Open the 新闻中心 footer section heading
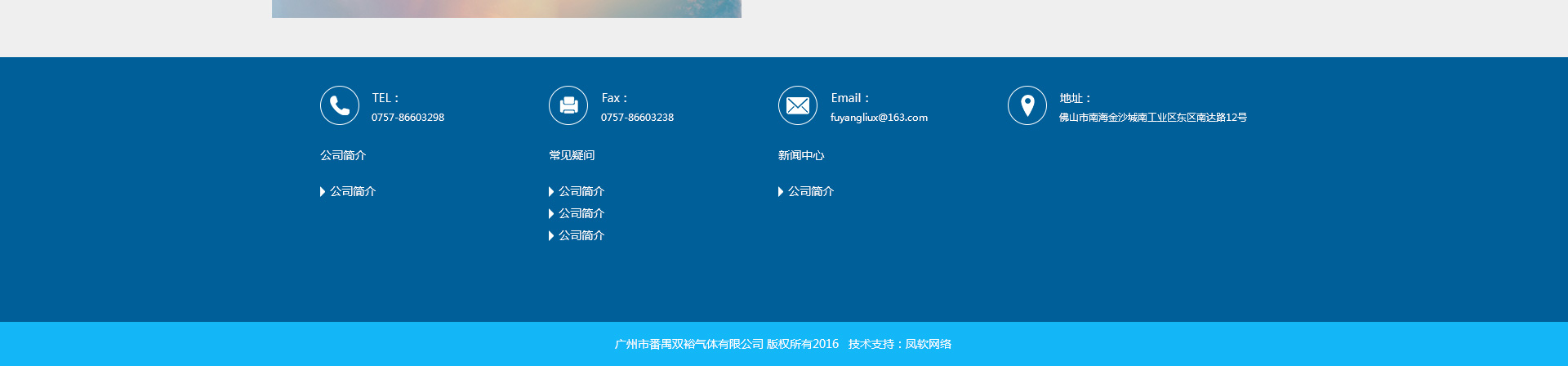 point(801,155)
